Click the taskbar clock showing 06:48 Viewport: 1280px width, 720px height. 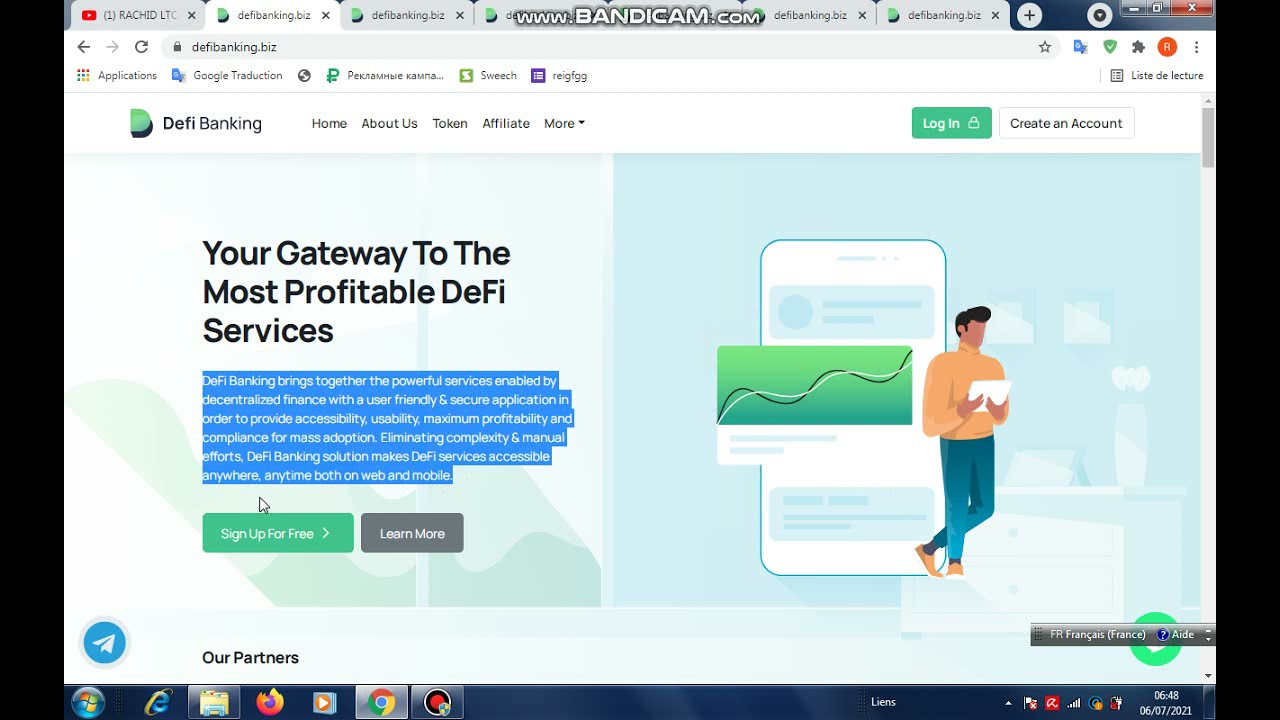tap(1166, 702)
